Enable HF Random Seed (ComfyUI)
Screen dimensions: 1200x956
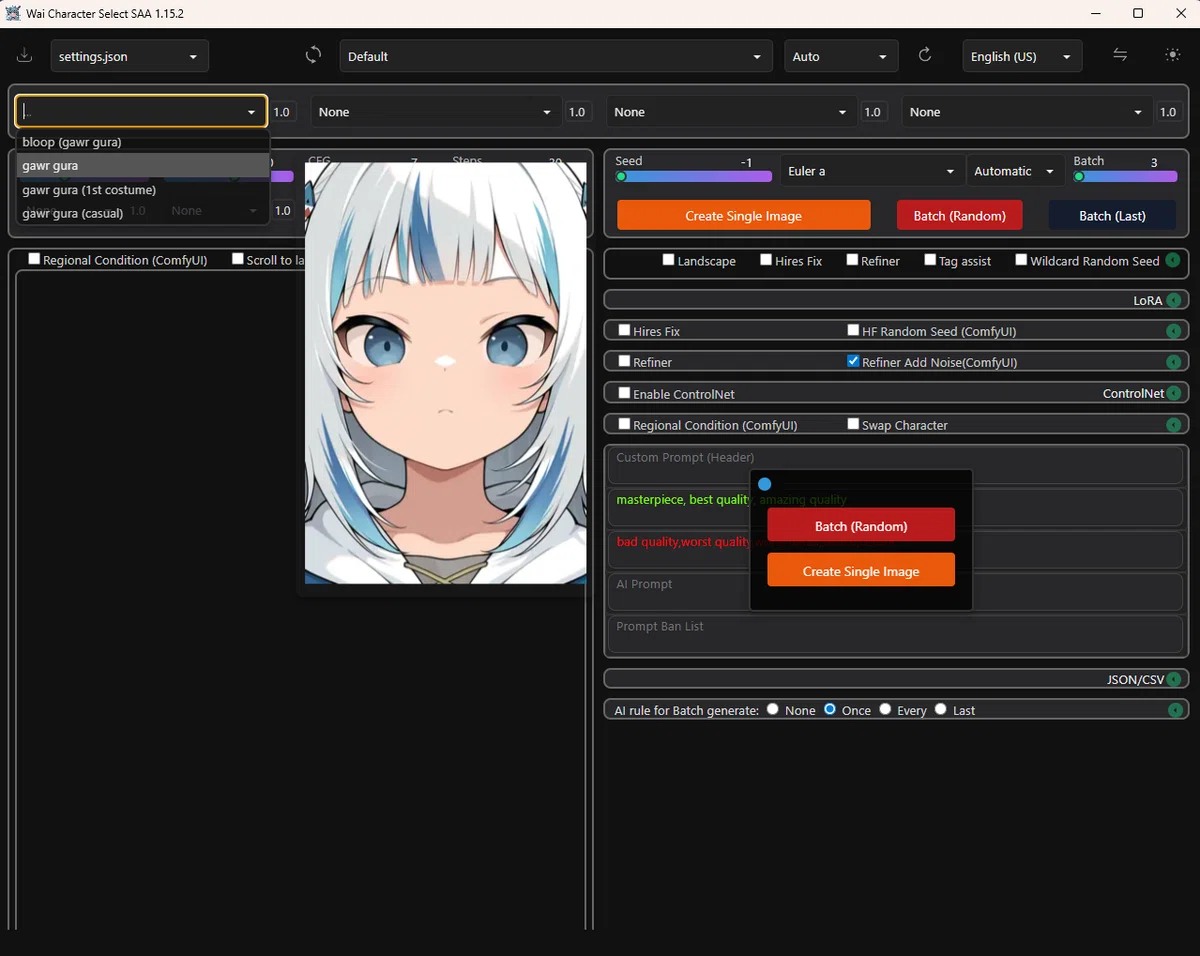[x=853, y=330]
